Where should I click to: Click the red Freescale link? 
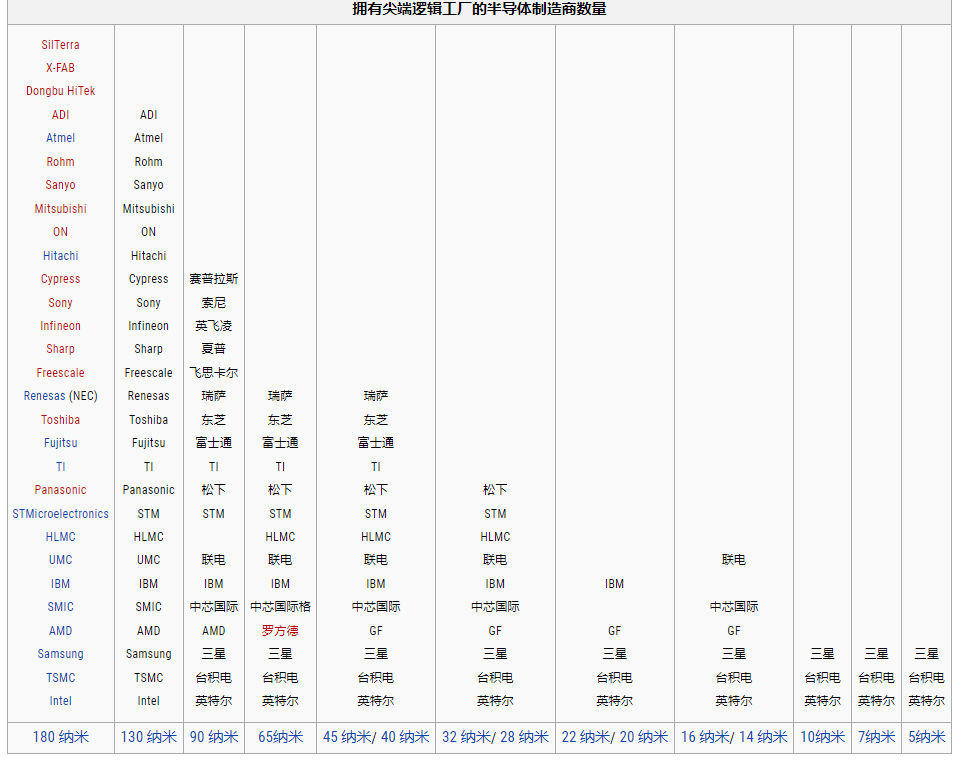60,372
